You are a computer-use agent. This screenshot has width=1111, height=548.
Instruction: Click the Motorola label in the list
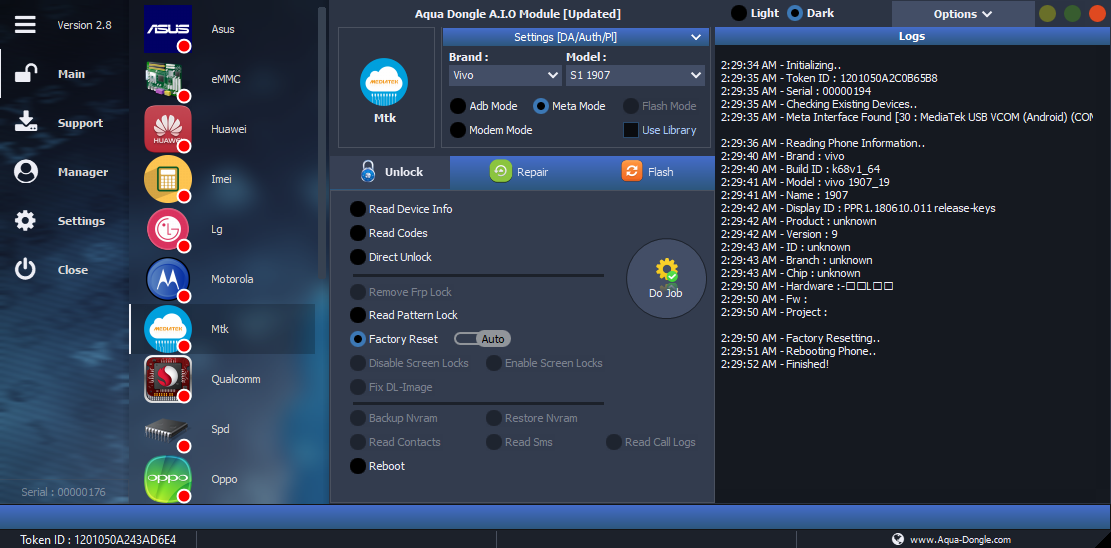(x=232, y=279)
